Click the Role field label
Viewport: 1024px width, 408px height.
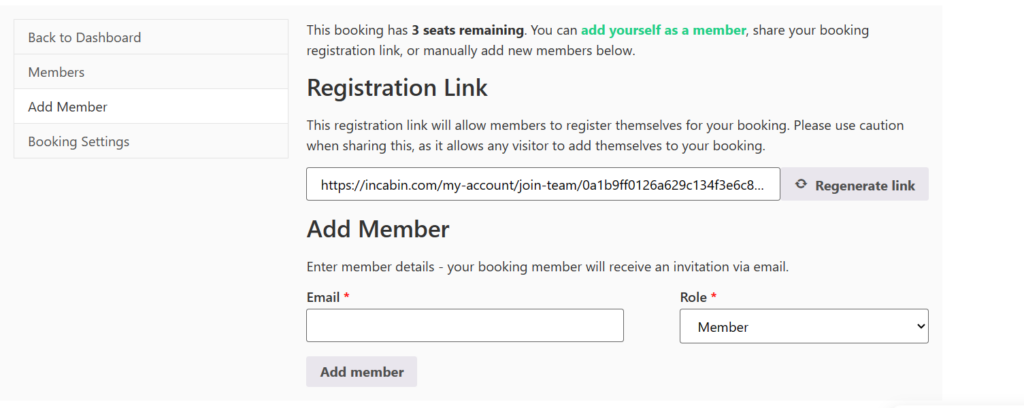point(693,297)
